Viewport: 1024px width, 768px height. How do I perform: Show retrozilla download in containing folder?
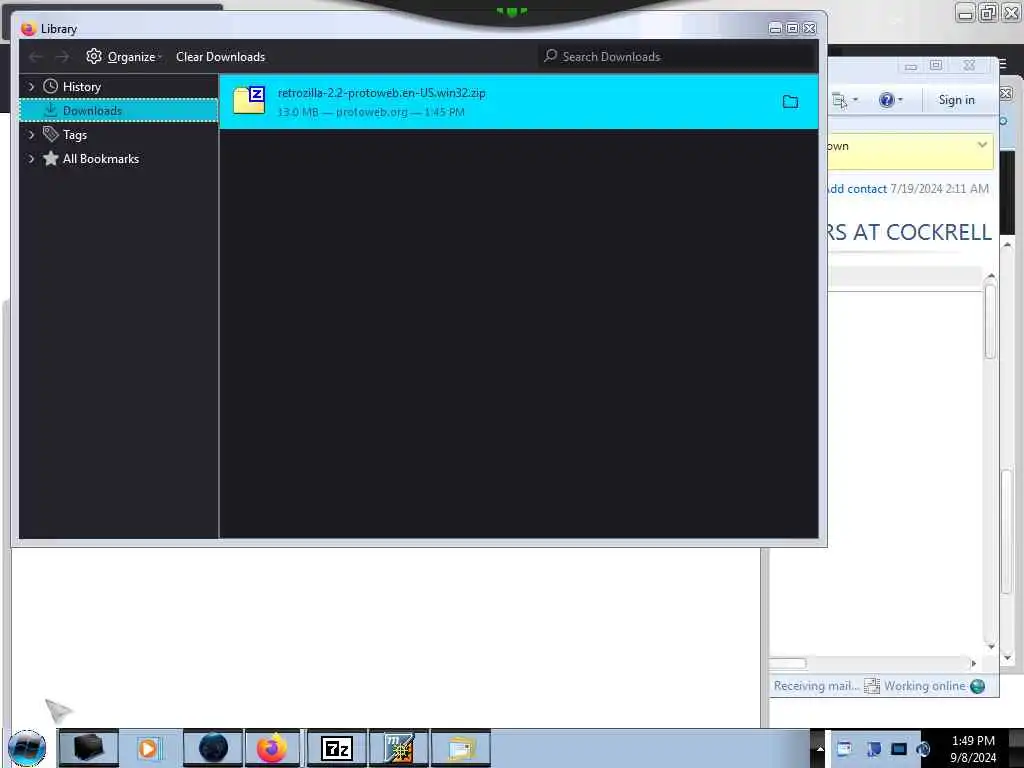click(790, 101)
